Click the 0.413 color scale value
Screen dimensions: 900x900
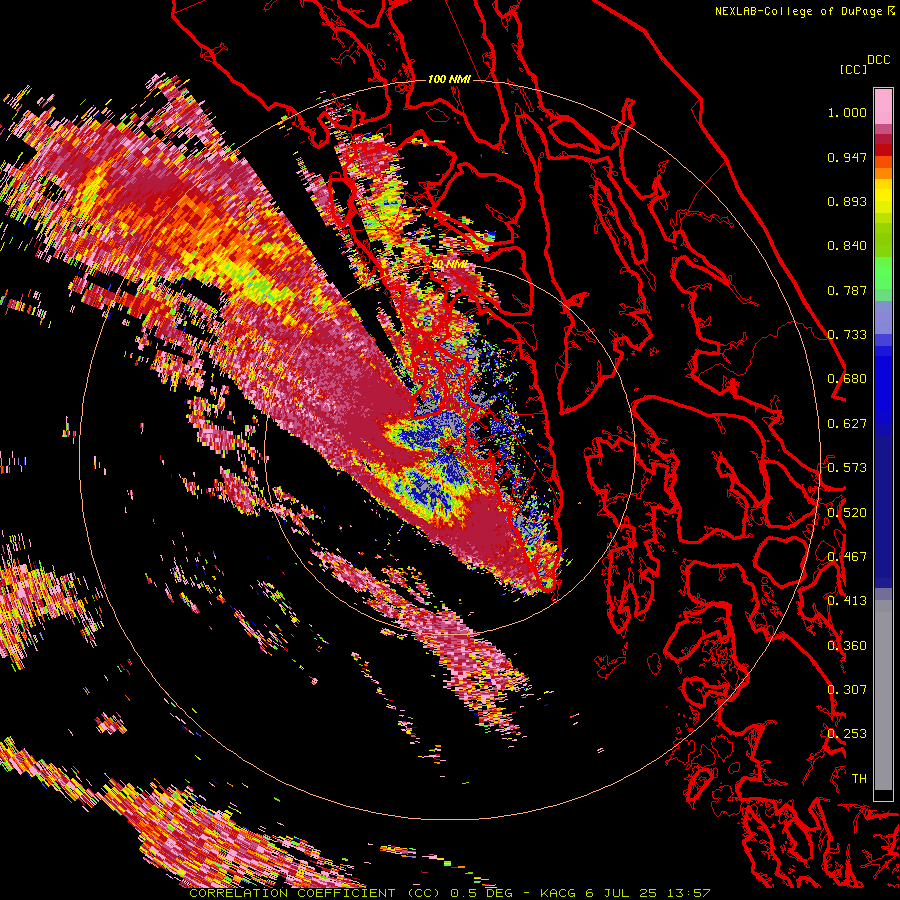click(x=847, y=601)
